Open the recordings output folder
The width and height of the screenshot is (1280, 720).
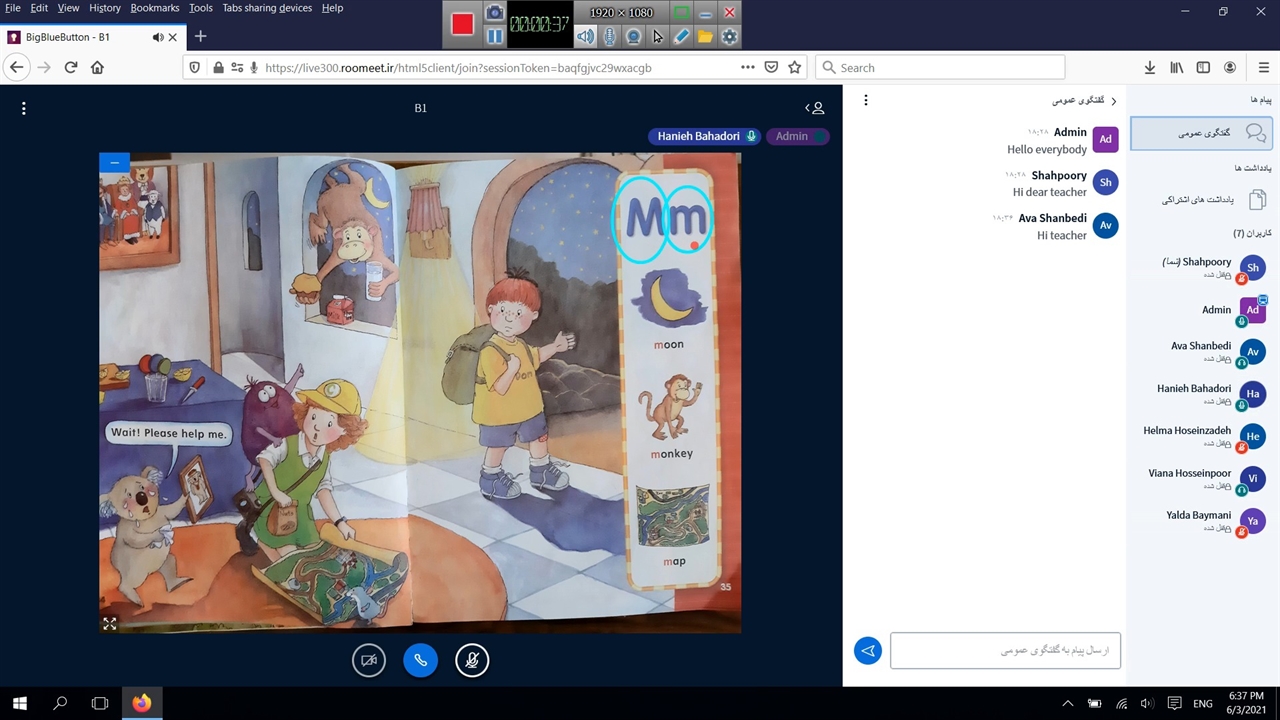pos(705,36)
